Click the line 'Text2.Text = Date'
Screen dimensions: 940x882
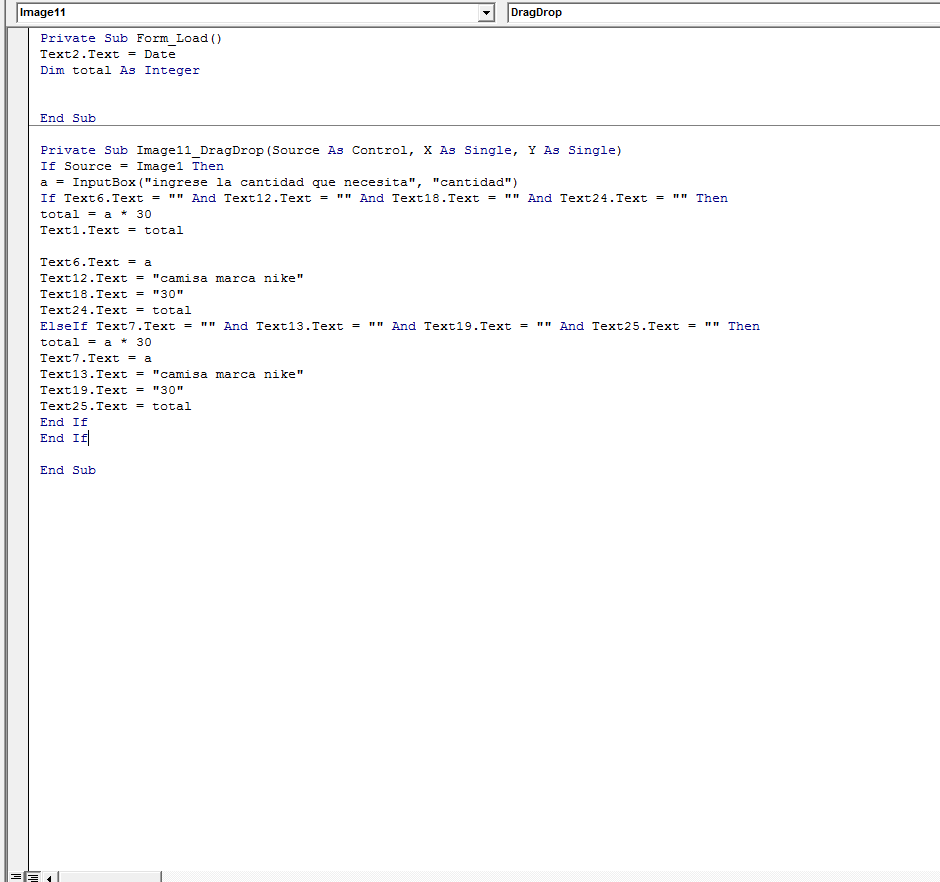point(108,55)
